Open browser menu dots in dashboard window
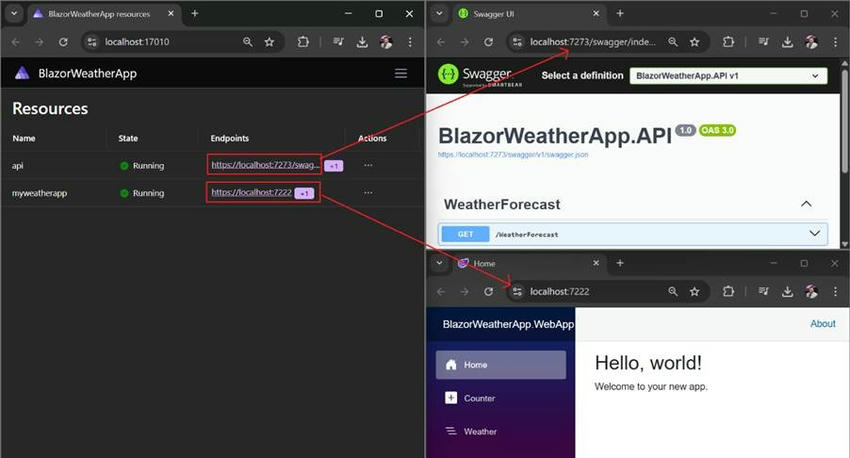850x458 pixels. pos(410,42)
